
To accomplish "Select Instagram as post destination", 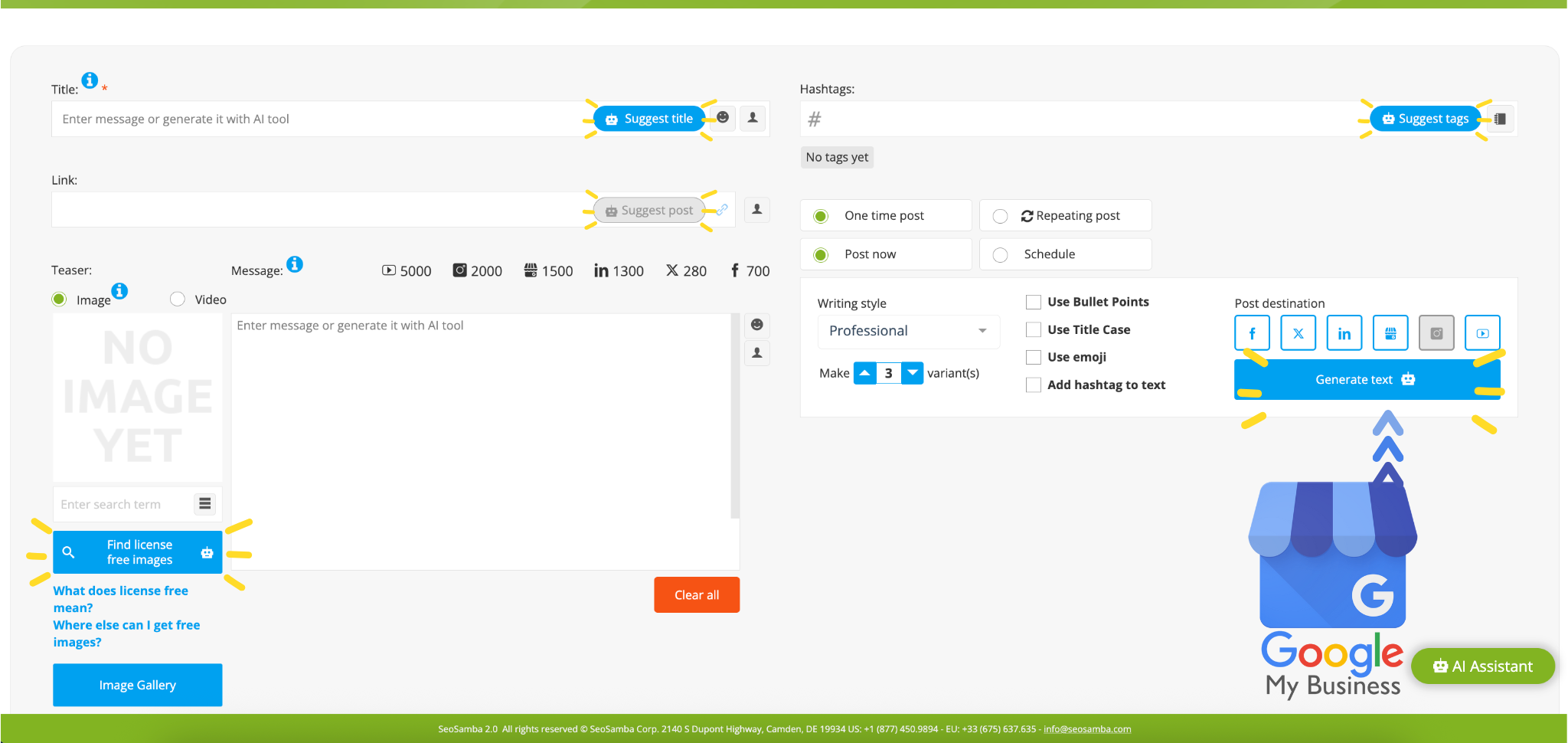I will click(x=1436, y=333).
